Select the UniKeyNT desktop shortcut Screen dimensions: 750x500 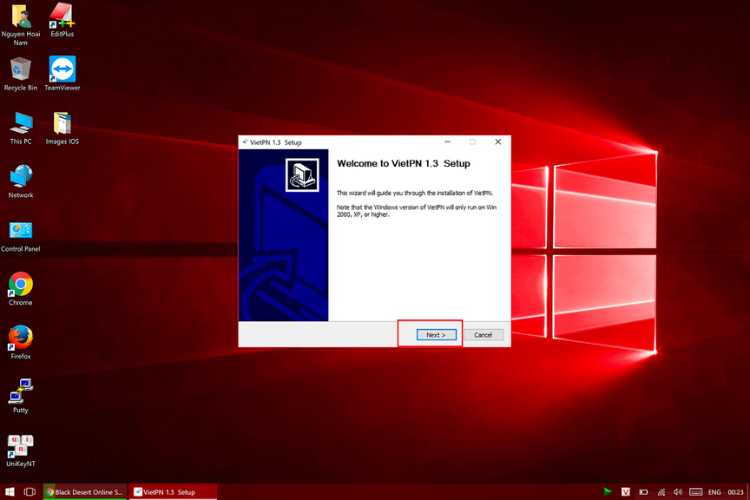click(21, 450)
